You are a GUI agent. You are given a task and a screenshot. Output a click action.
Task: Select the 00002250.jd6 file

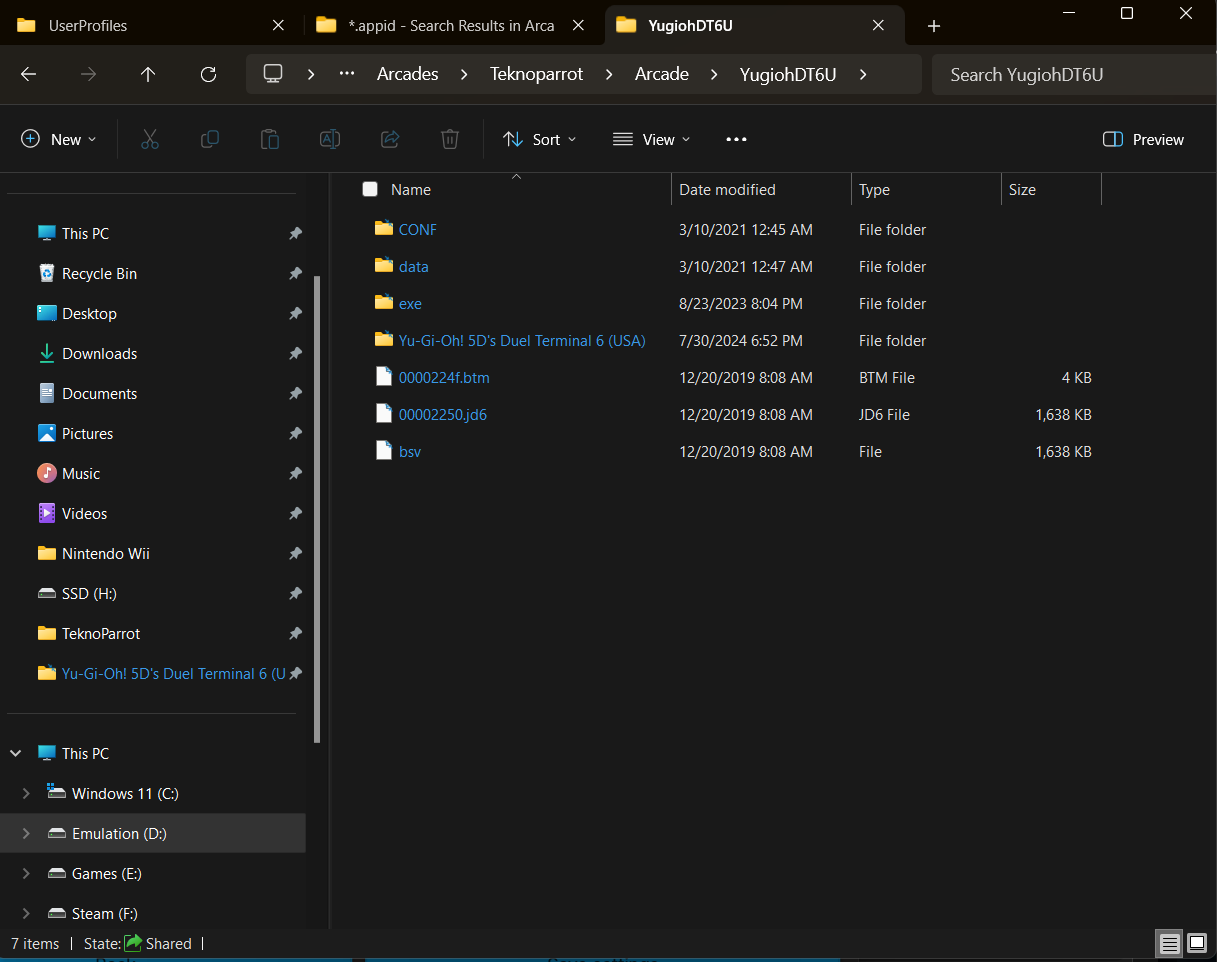click(442, 414)
